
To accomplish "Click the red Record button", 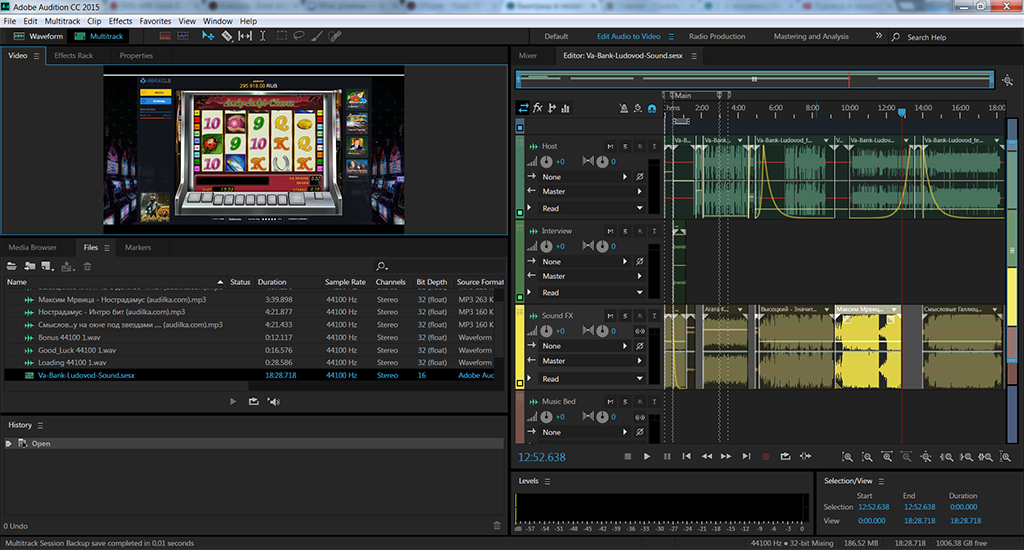I will 765,457.
